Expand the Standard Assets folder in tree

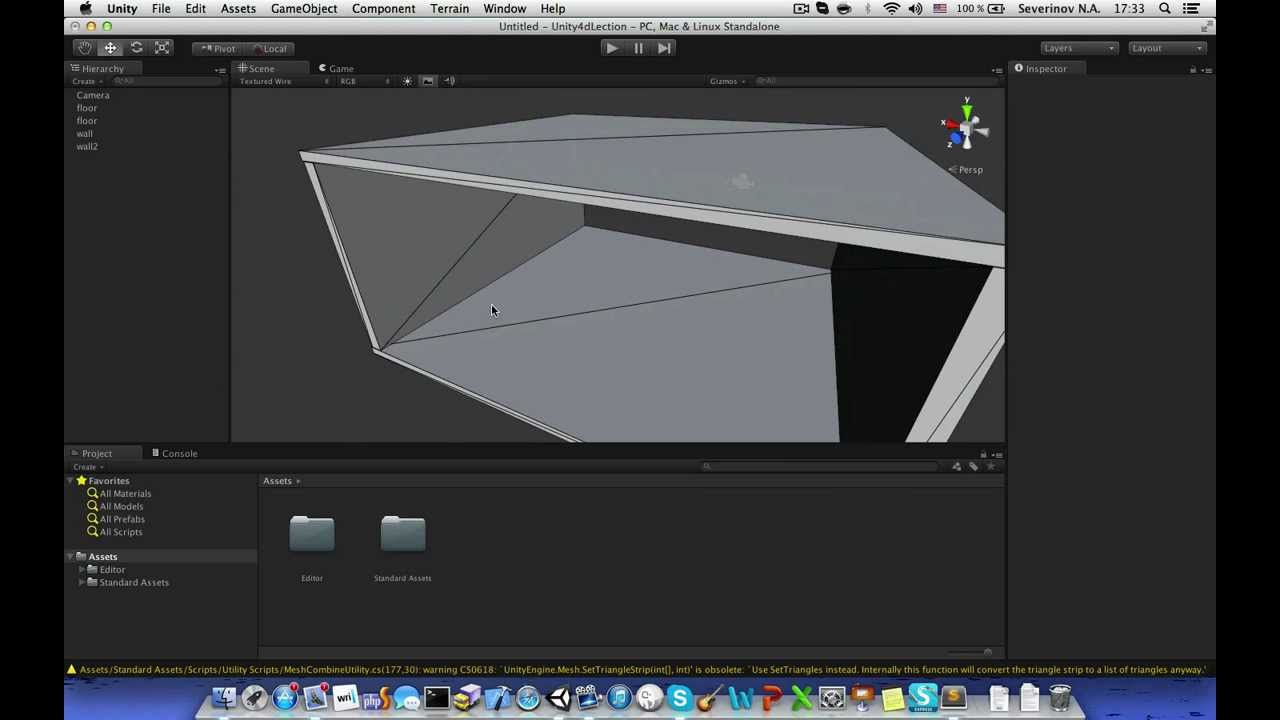tap(82, 583)
